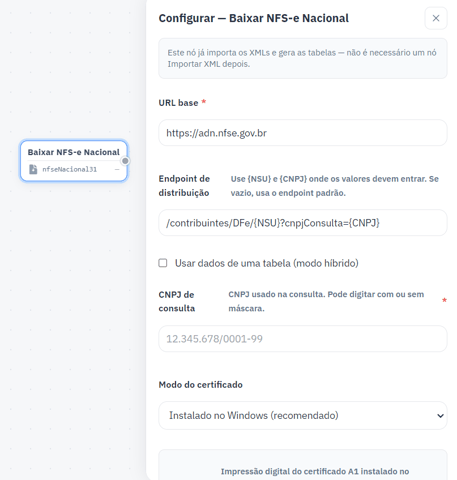The width and height of the screenshot is (457, 480).
Task: Click the 'Modo do certificado' label
Action: 201,385
